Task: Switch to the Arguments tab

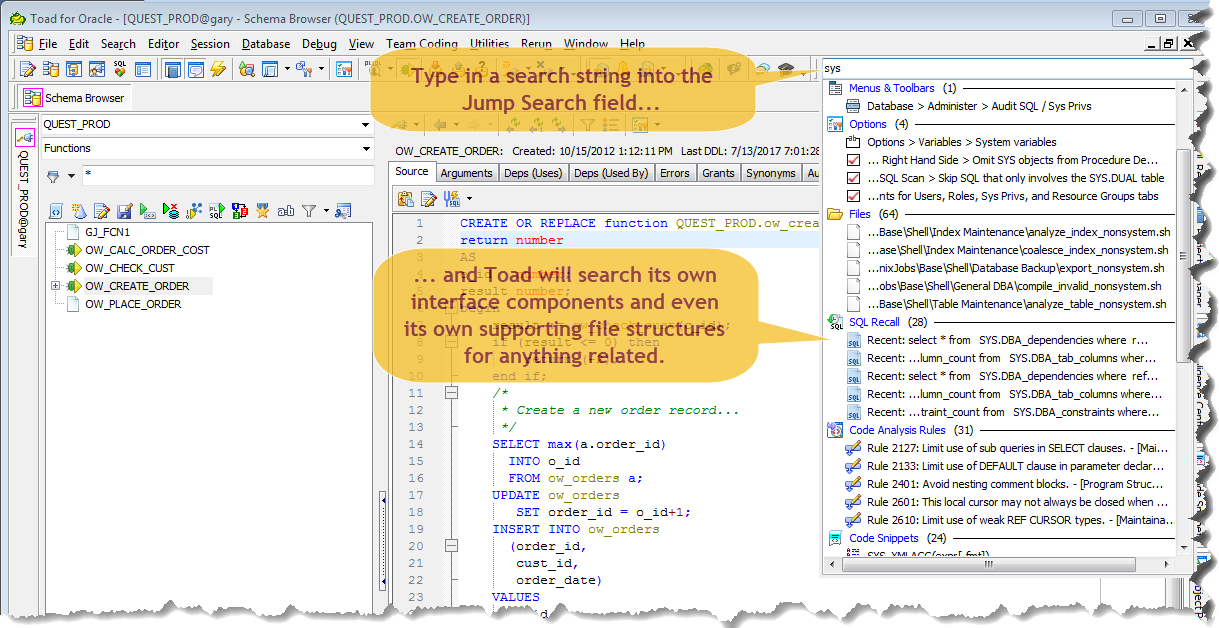Action: pyautogui.click(x=466, y=173)
